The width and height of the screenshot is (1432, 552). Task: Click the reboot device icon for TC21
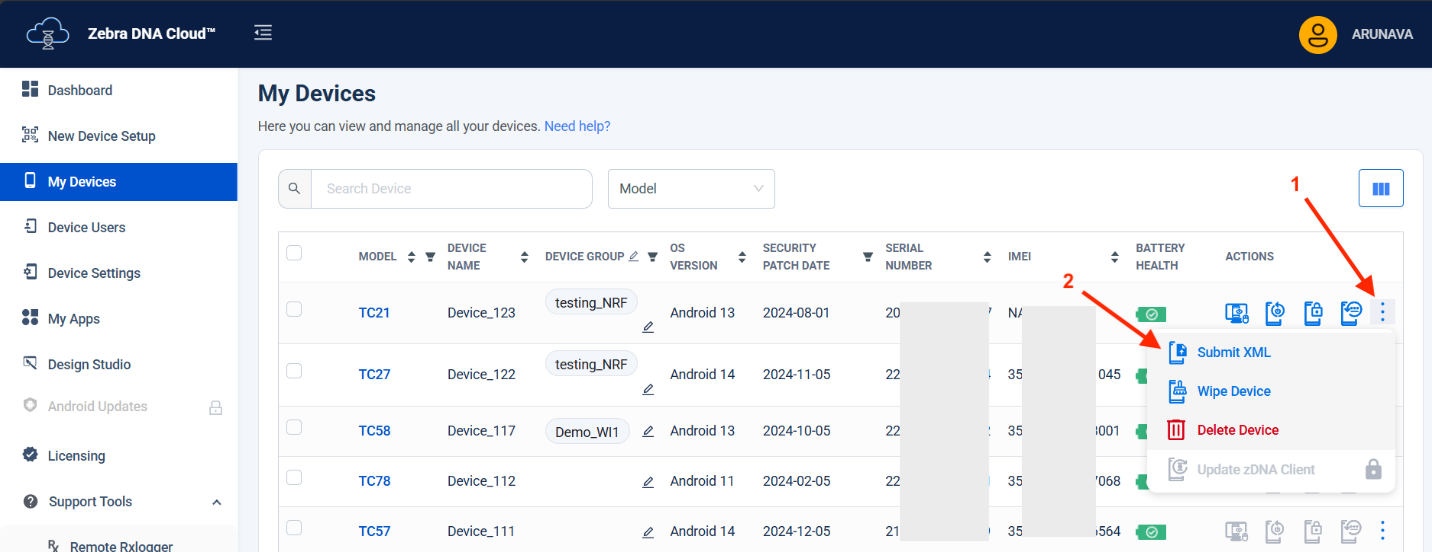pyautogui.click(x=1275, y=313)
